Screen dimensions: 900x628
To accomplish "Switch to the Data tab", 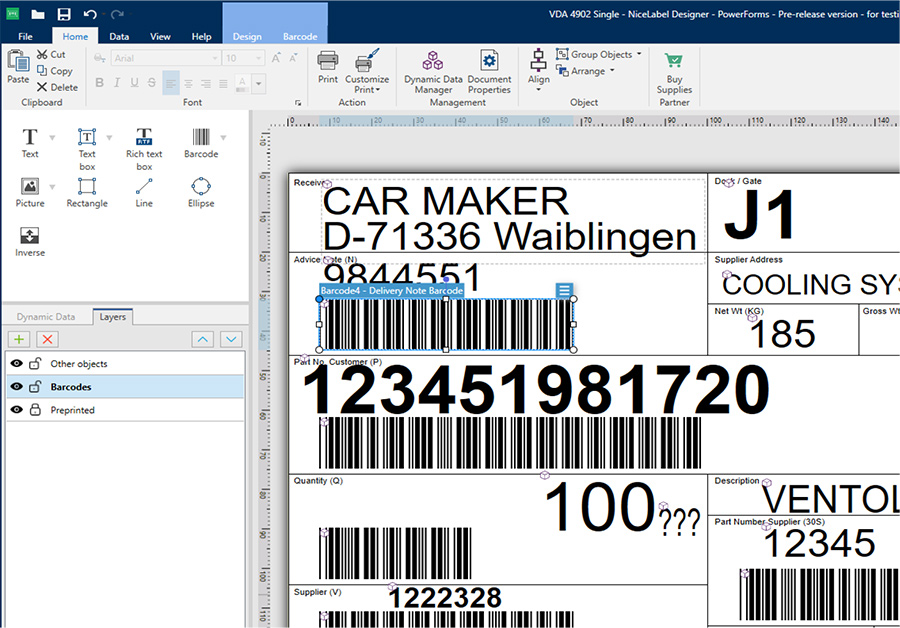I will (x=119, y=36).
